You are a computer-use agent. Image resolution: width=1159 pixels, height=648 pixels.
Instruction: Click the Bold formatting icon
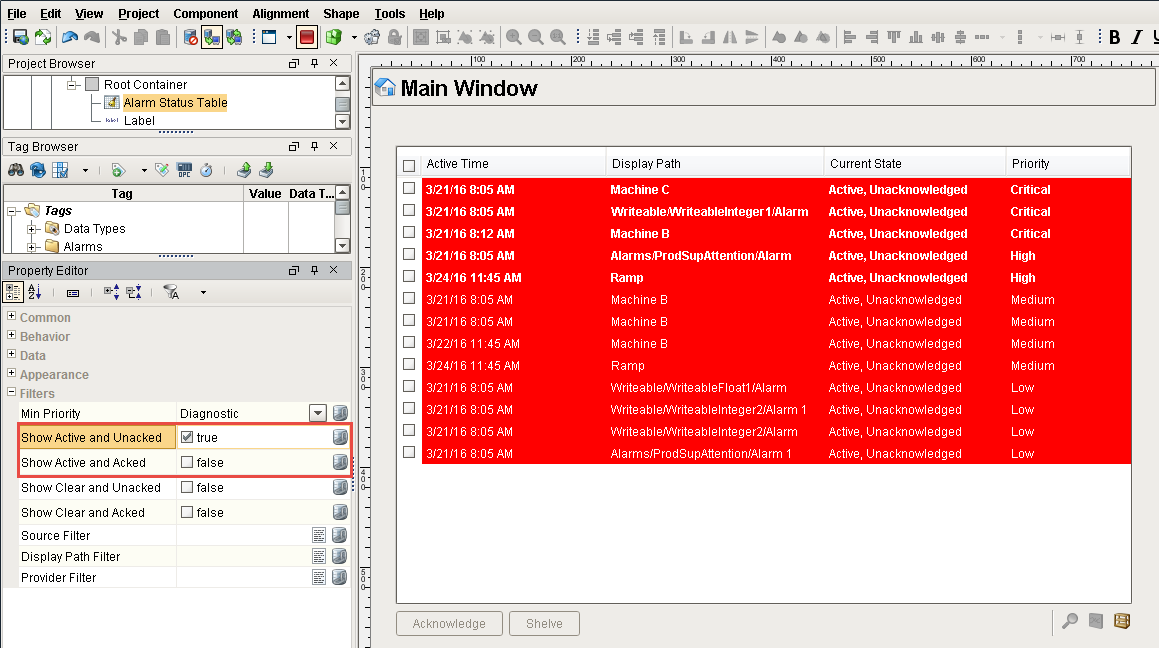pos(1115,37)
